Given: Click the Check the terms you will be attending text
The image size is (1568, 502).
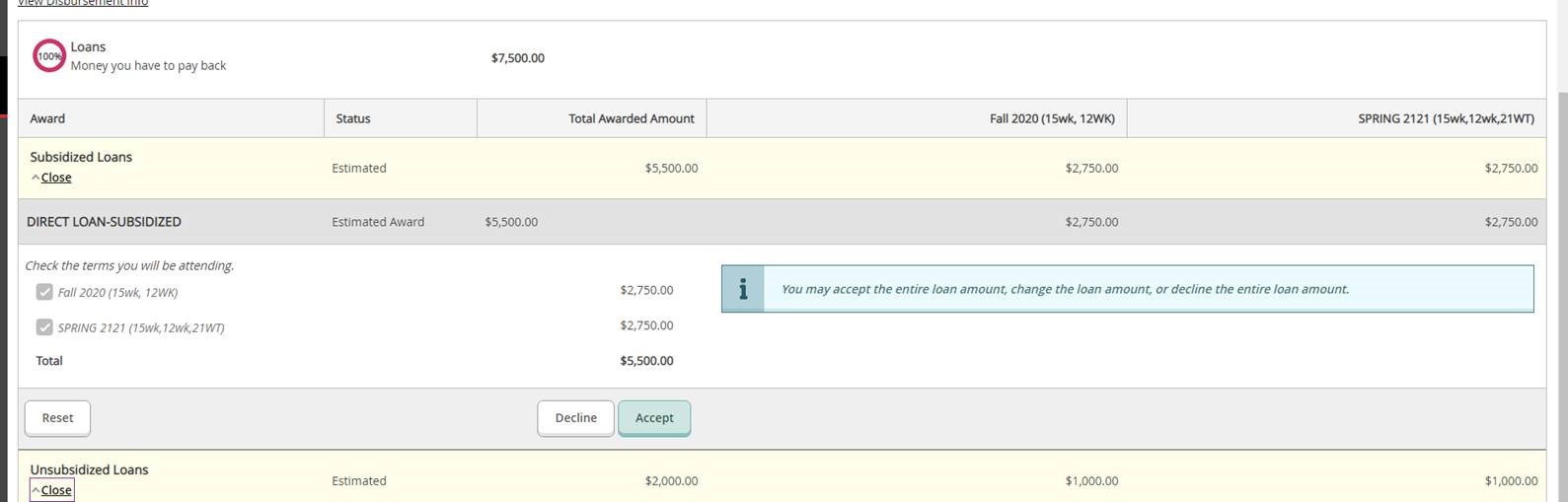Looking at the screenshot, I should pos(129,265).
